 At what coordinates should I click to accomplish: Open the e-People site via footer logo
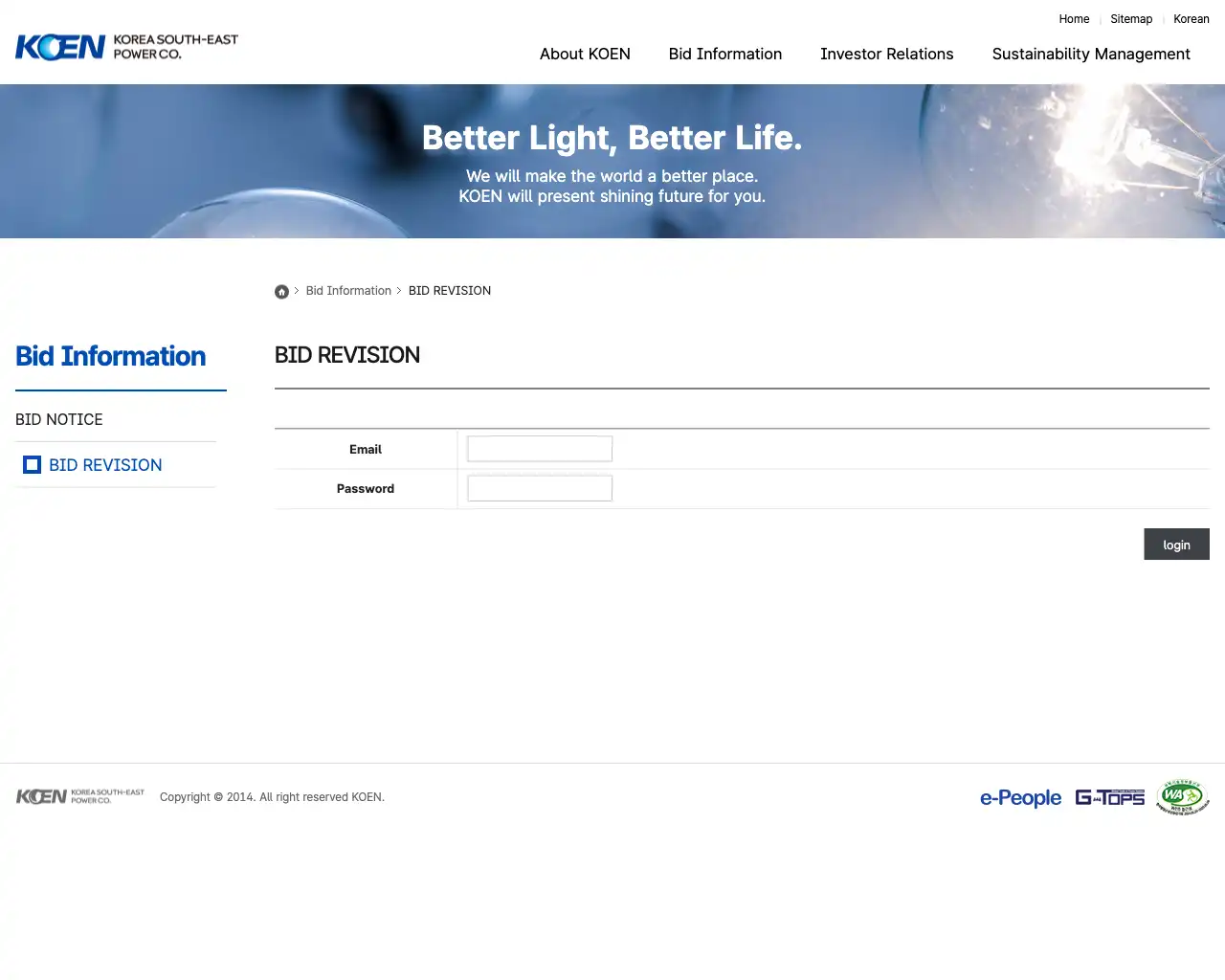click(x=1020, y=797)
